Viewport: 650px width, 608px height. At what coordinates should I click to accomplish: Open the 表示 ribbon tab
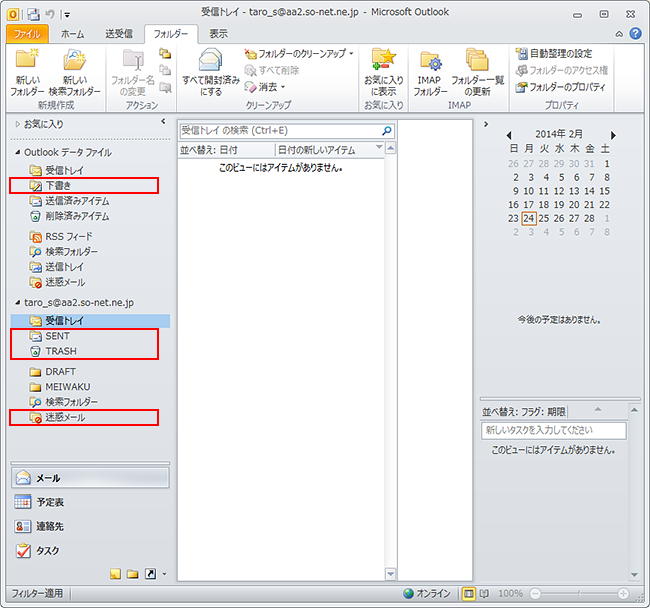click(x=218, y=33)
